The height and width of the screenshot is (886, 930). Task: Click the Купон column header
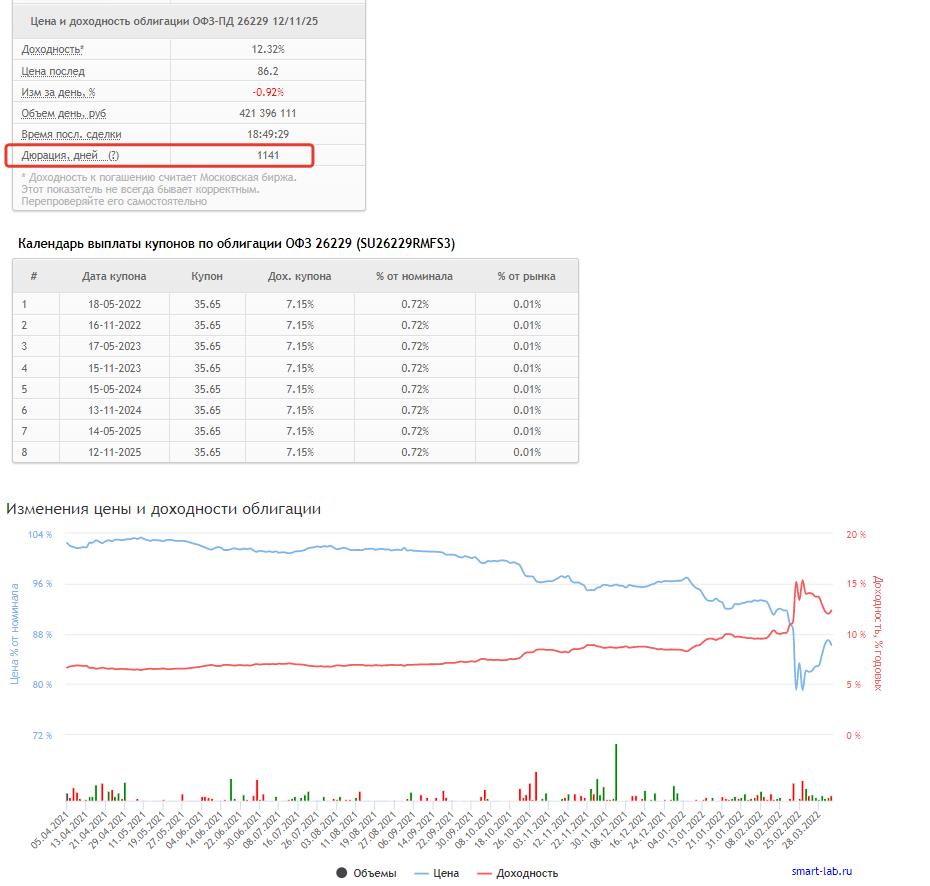click(x=207, y=276)
